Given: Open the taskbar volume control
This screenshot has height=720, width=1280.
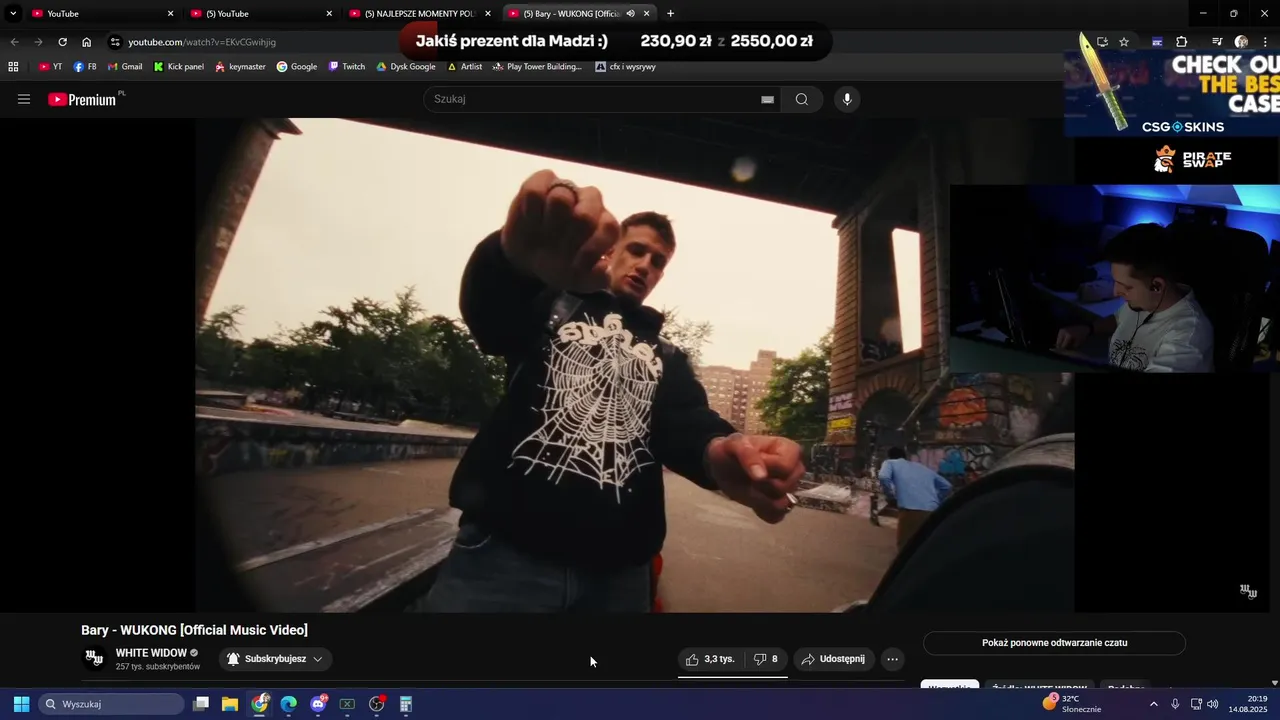Looking at the screenshot, I should coord(1213,704).
